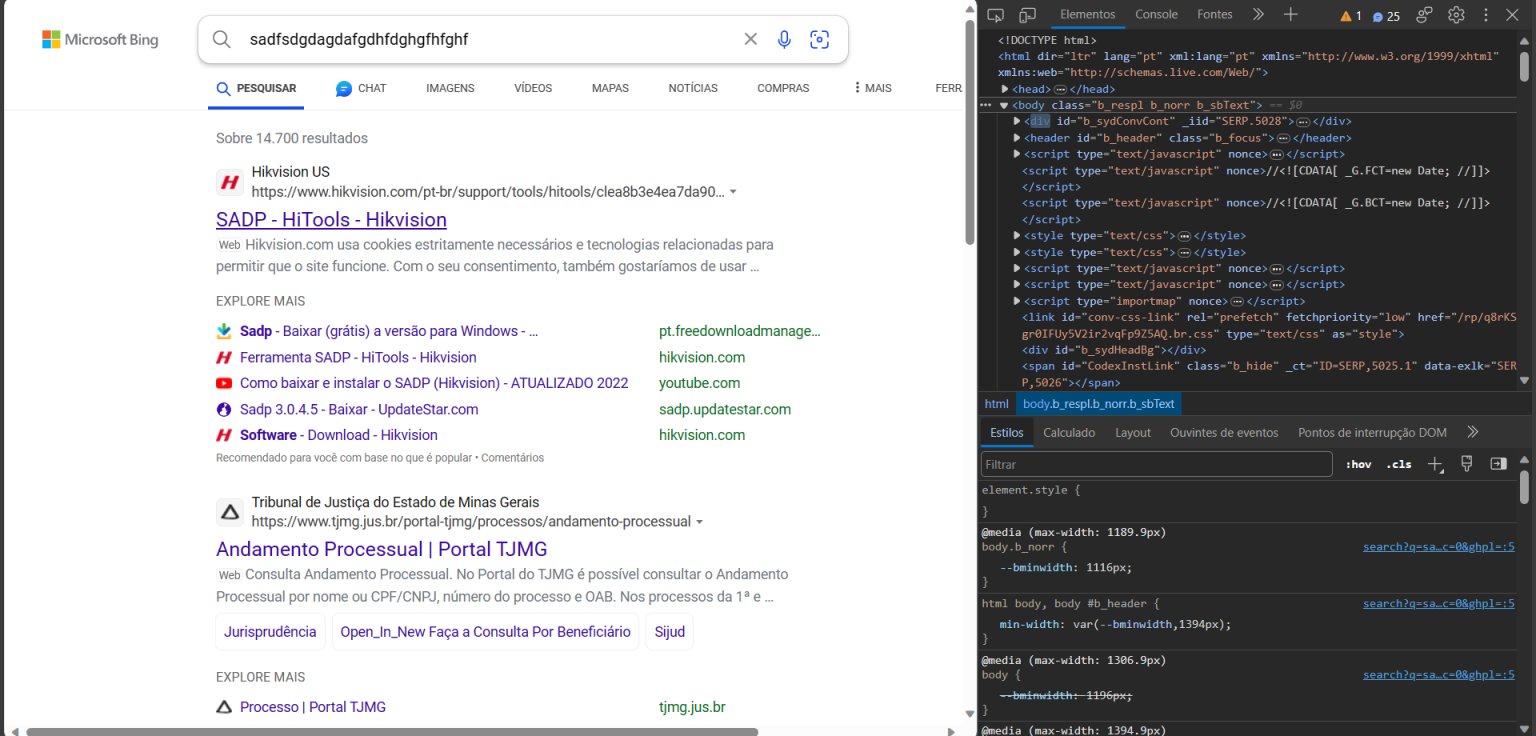Toggle the :hov element state button
The width and height of the screenshot is (1536, 736).
(1358, 464)
